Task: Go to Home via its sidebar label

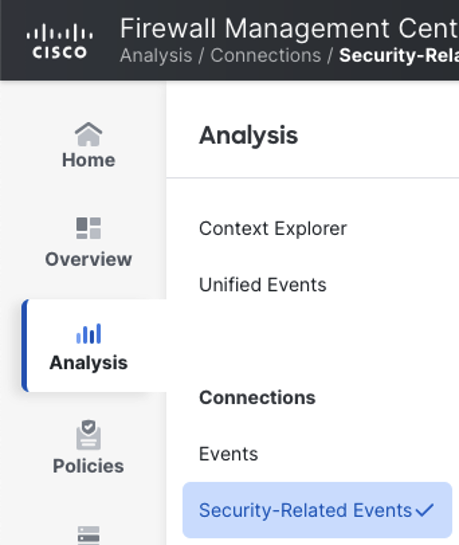Action: 89,160
